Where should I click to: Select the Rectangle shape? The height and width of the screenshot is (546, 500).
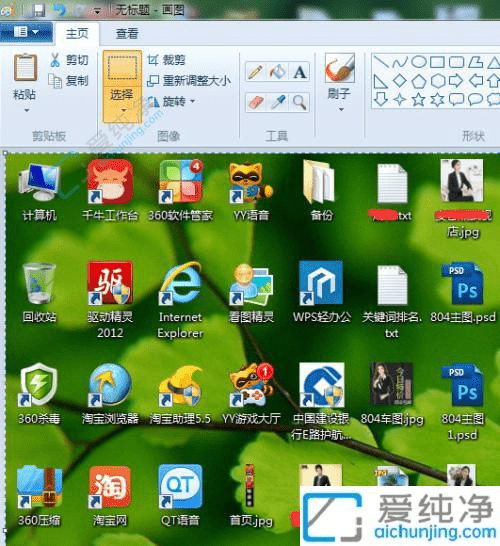[437, 62]
